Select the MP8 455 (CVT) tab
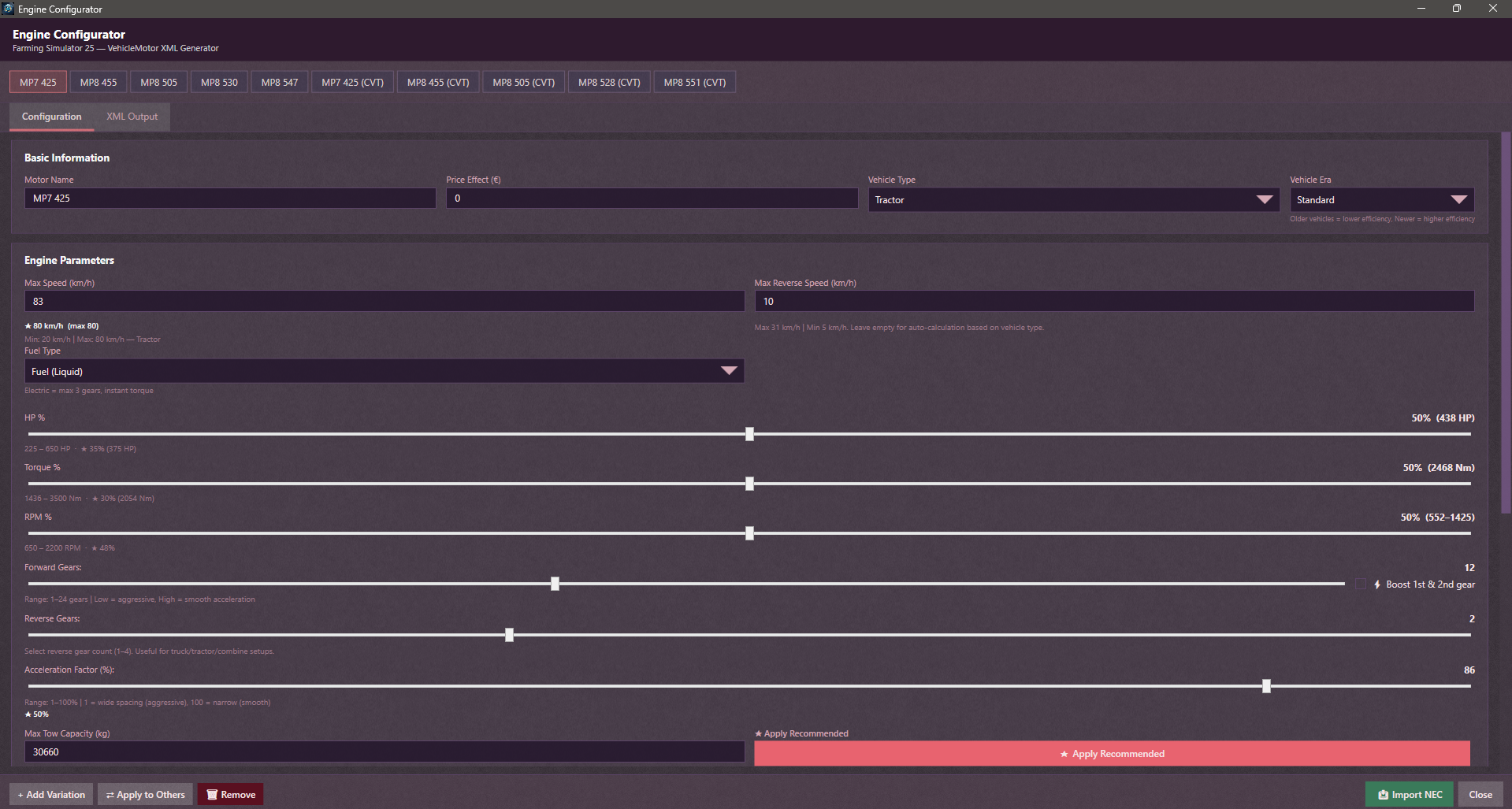This screenshot has height=809, width=1512. pos(438,82)
